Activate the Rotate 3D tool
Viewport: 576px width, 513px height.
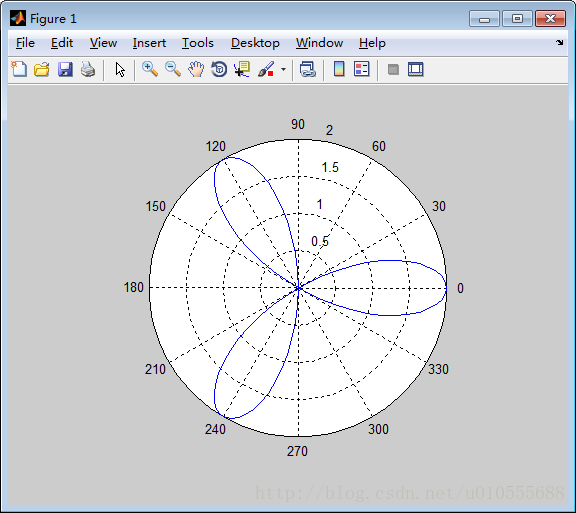219,69
